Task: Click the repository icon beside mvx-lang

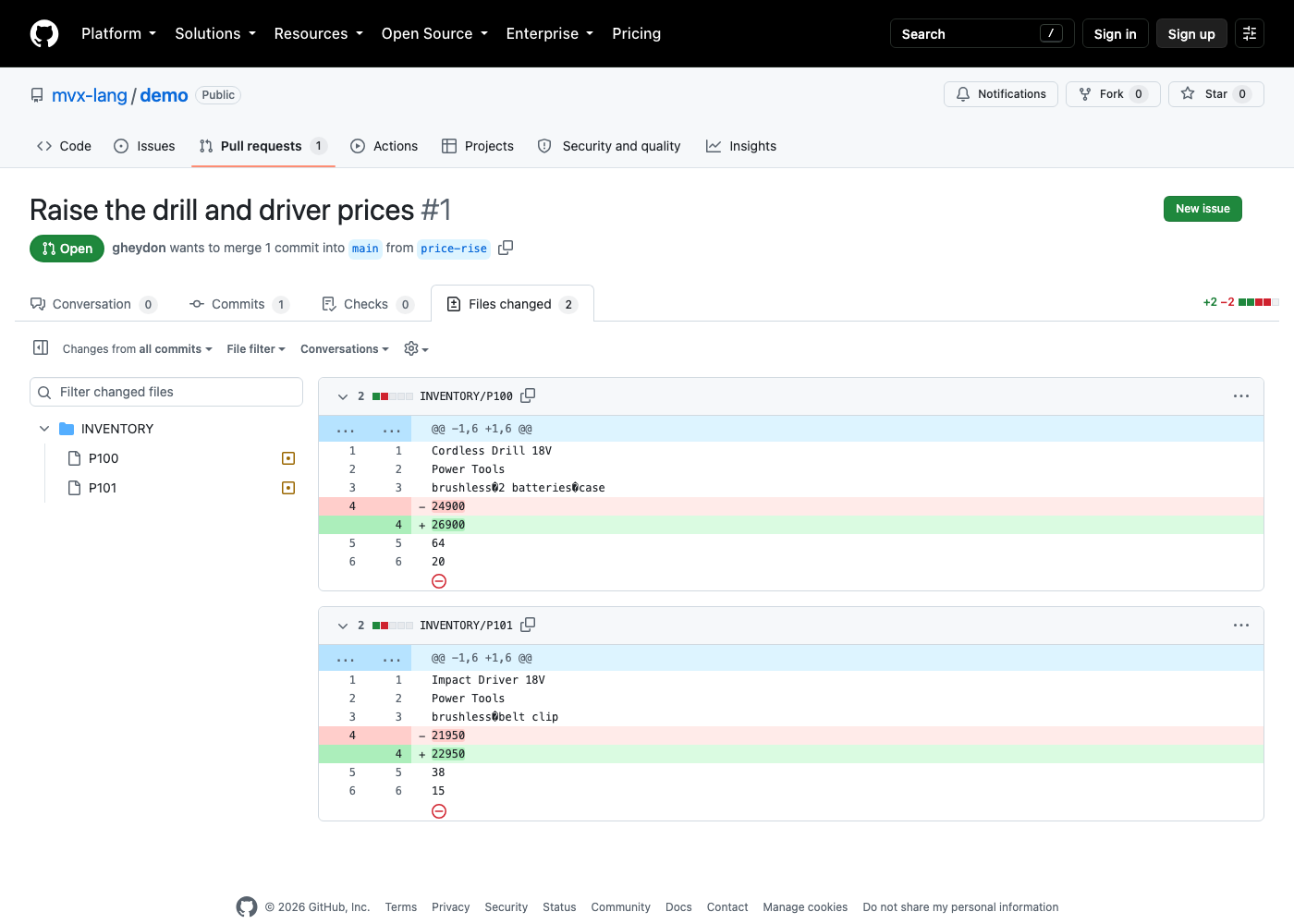Action: tap(37, 95)
